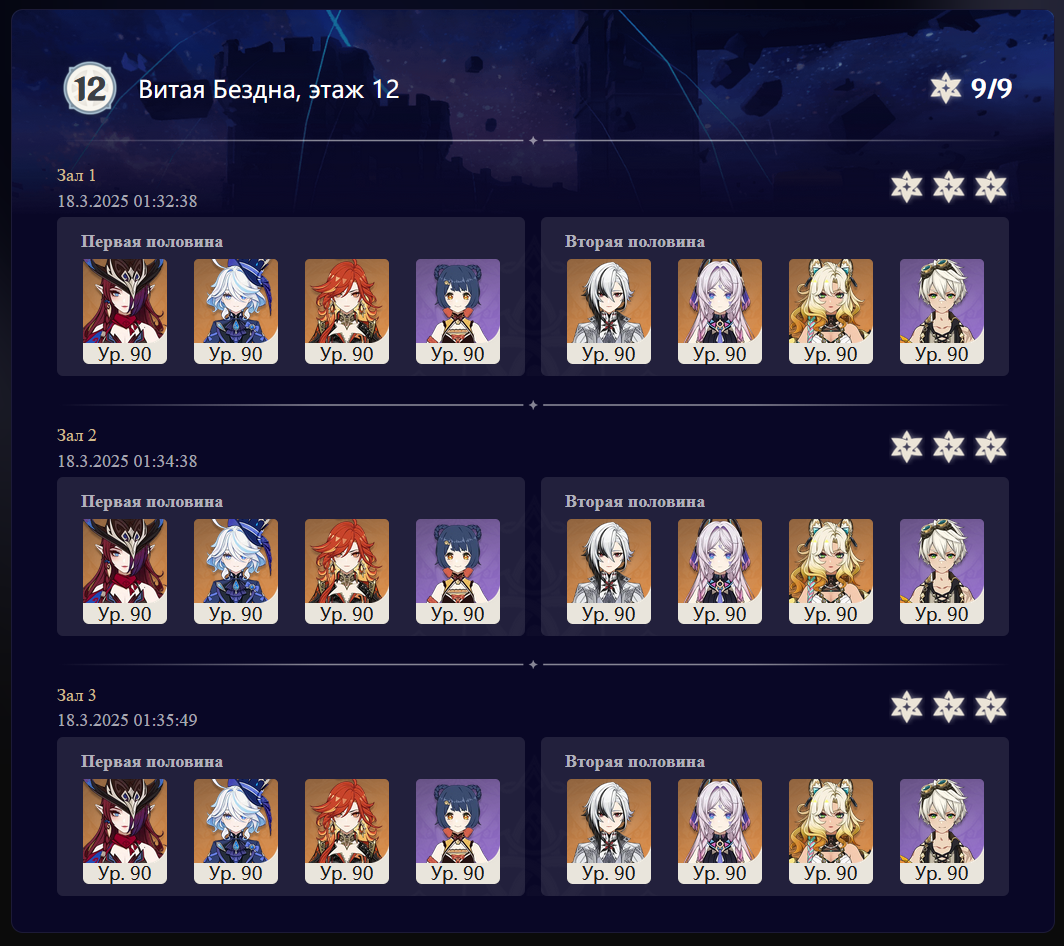This screenshot has height=946, width=1064.
Task: Click first star of Зал 1 rating
Action: pyautogui.click(x=907, y=187)
